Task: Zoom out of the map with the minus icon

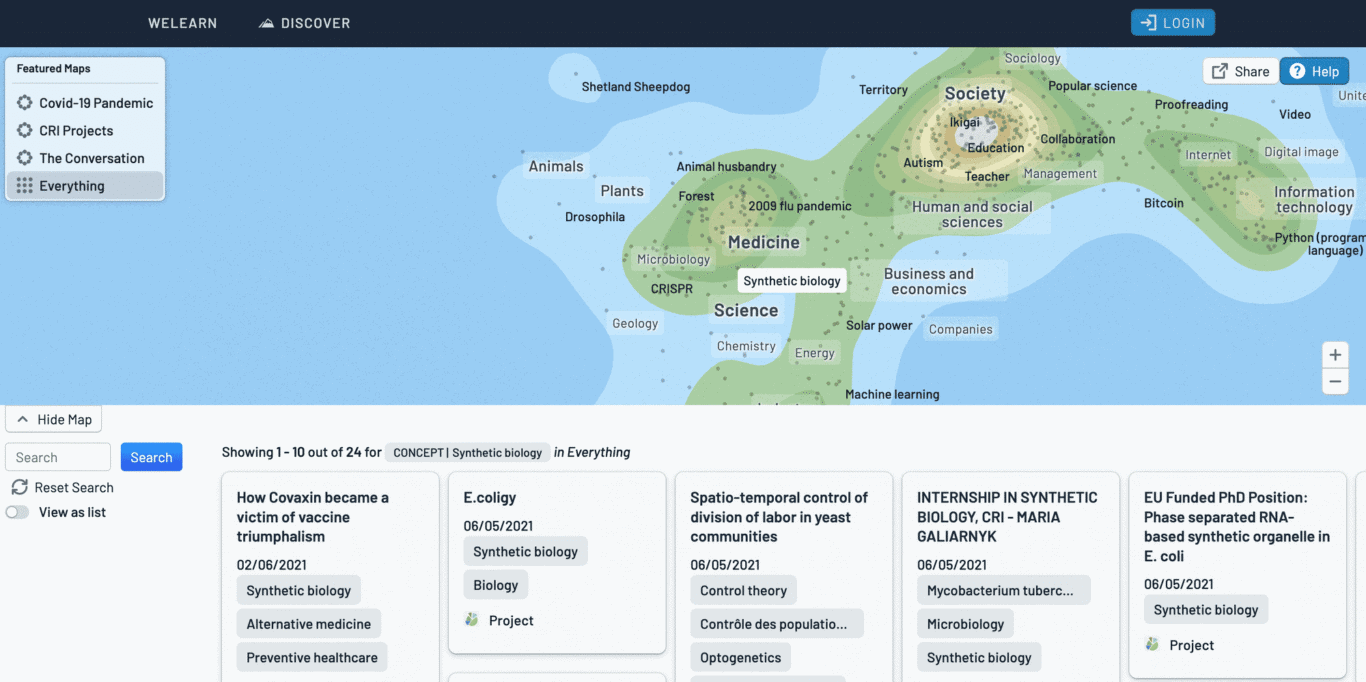Action: tap(1335, 381)
